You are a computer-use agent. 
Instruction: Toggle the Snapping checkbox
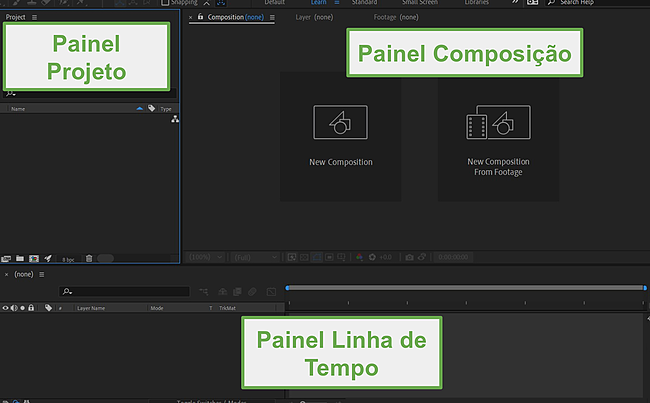[165, 2]
